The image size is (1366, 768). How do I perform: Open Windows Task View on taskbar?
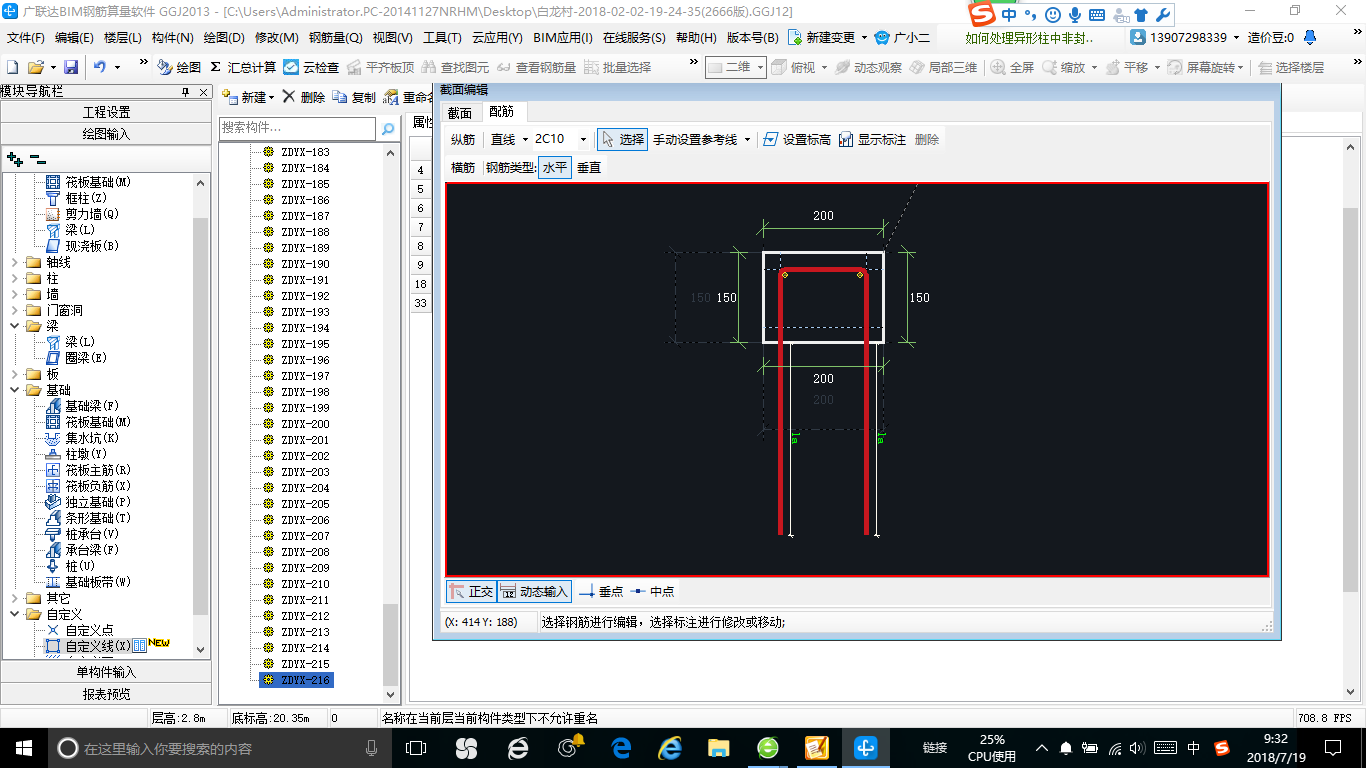pyautogui.click(x=415, y=747)
